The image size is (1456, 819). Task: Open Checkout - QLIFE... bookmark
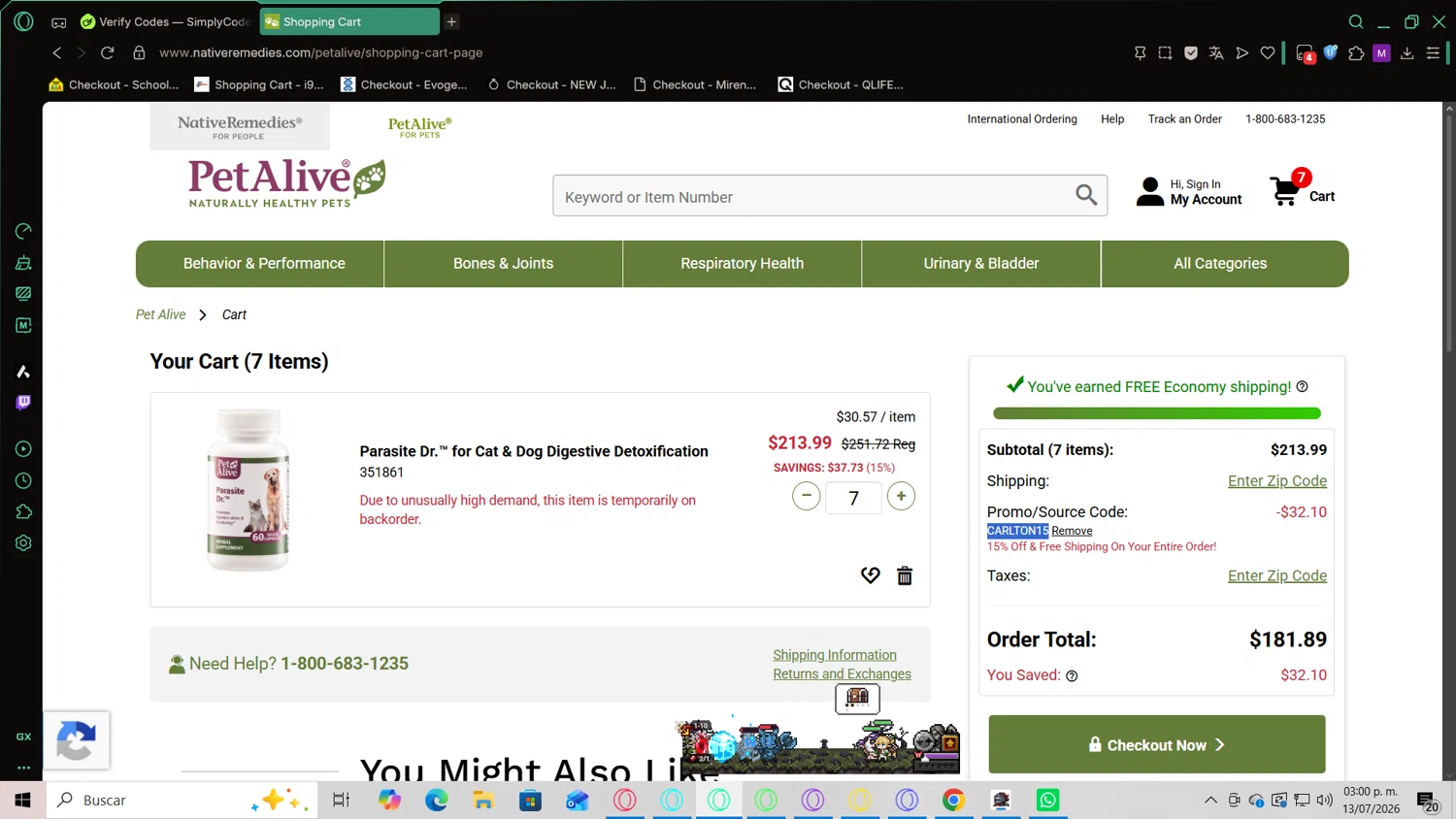(x=841, y=85)
